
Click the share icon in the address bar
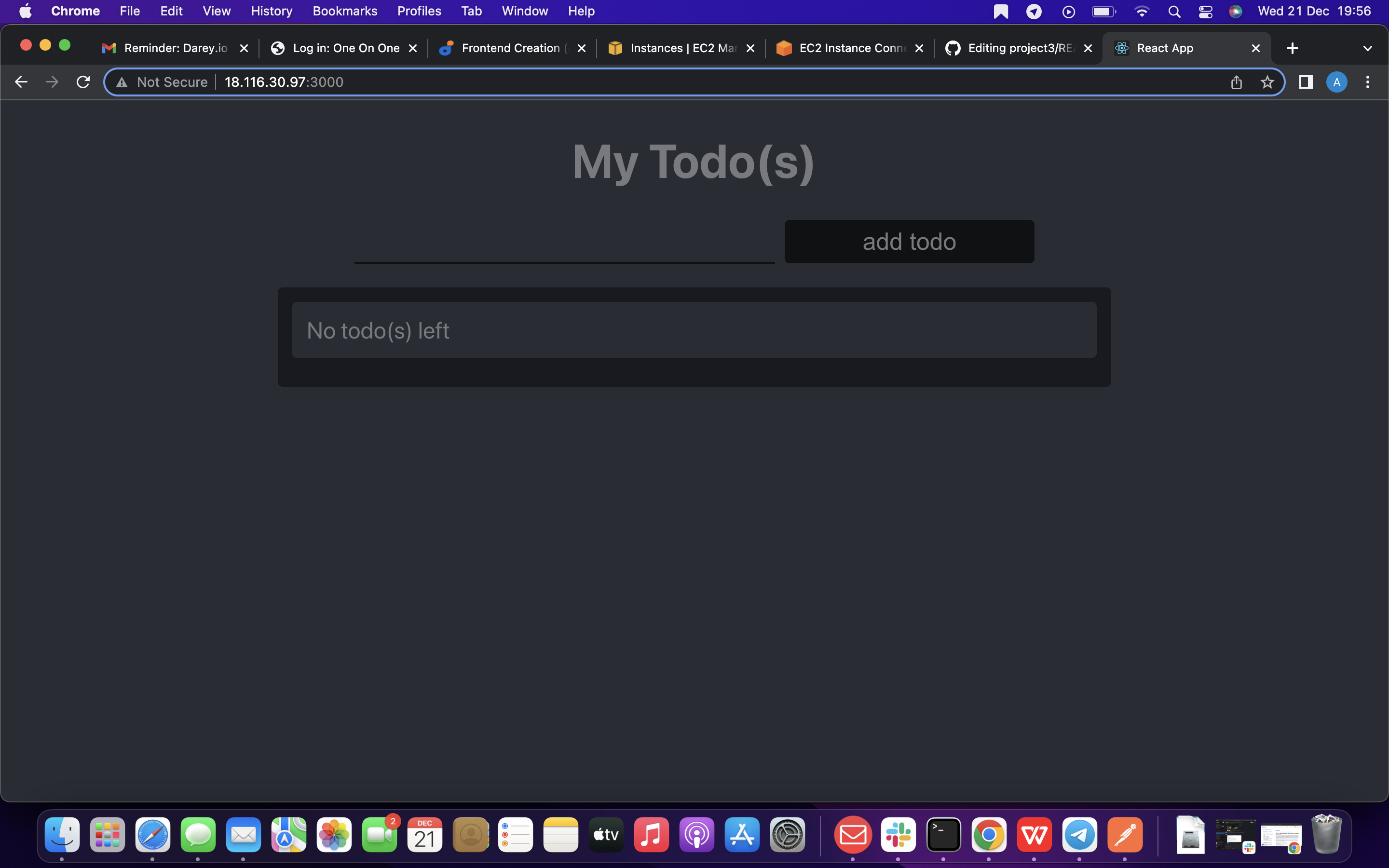tap(1236, 82)
